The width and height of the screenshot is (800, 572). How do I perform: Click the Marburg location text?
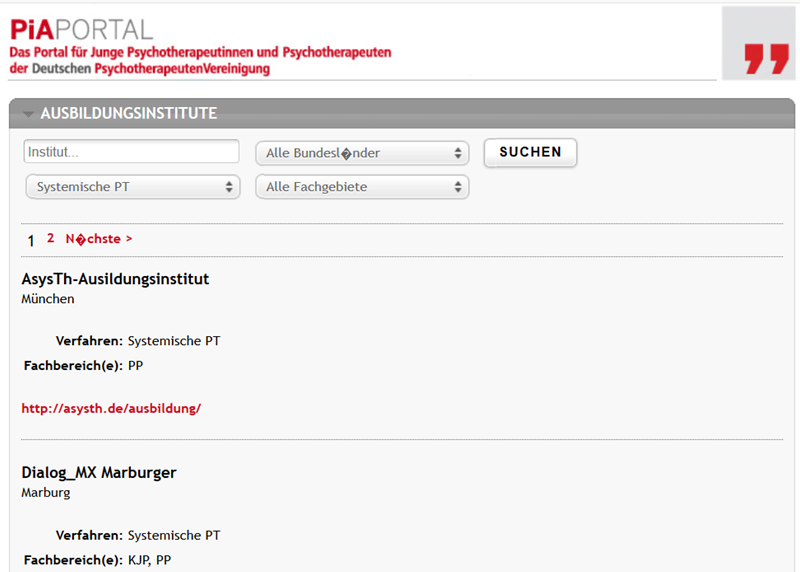(46, 493)
